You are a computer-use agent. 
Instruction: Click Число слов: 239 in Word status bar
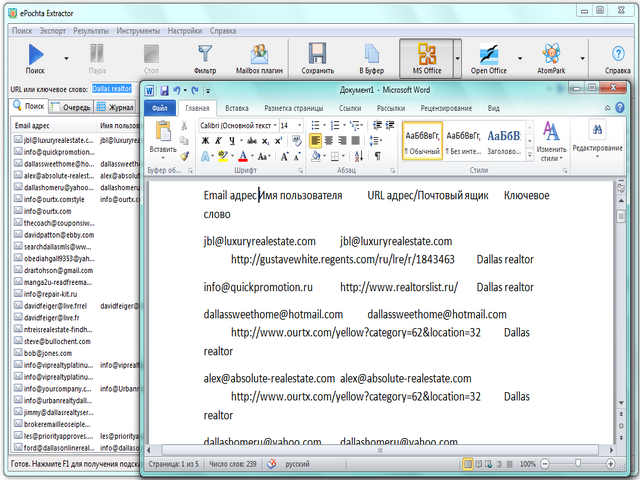pyautogui.click(x=233, y=464)
